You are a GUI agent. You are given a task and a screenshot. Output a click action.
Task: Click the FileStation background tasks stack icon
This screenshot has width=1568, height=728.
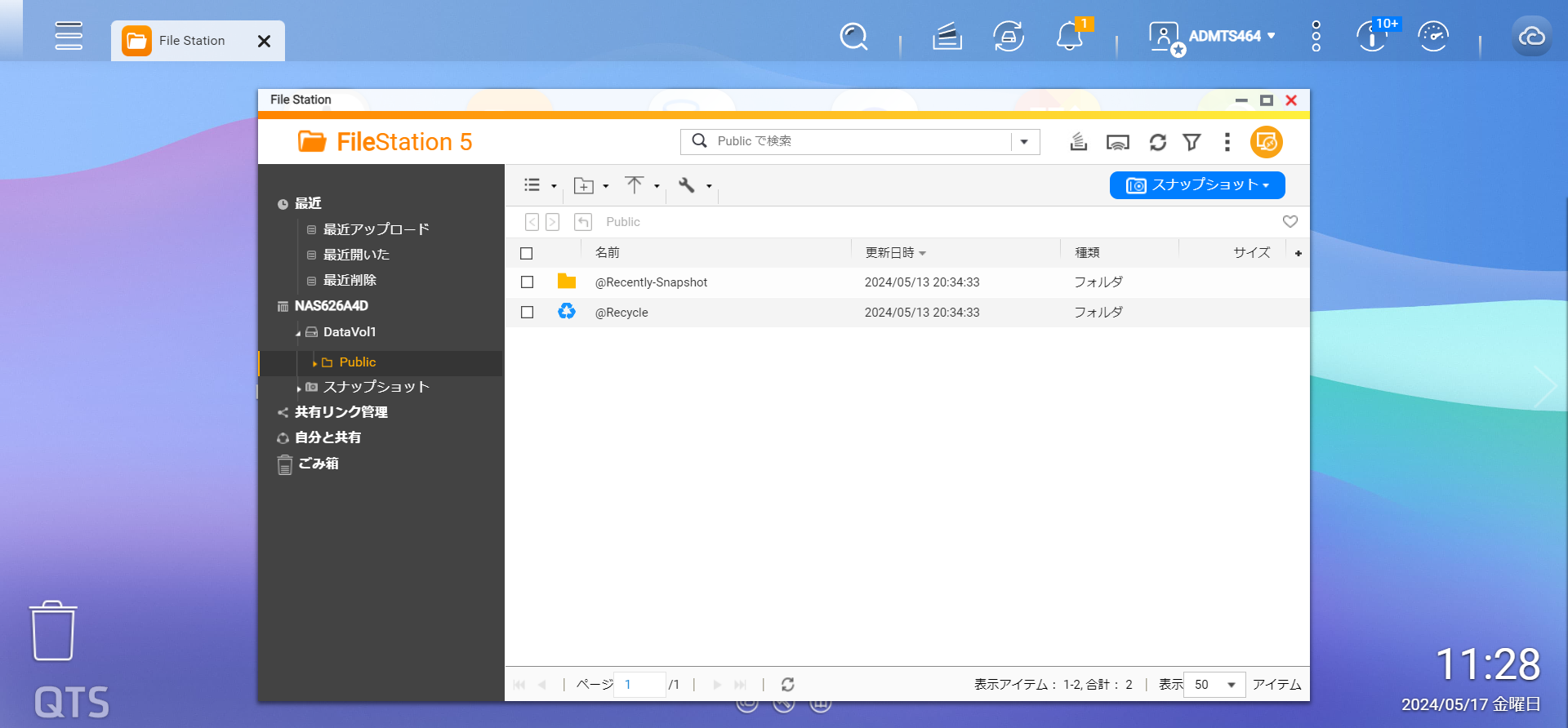point(1079,142)
